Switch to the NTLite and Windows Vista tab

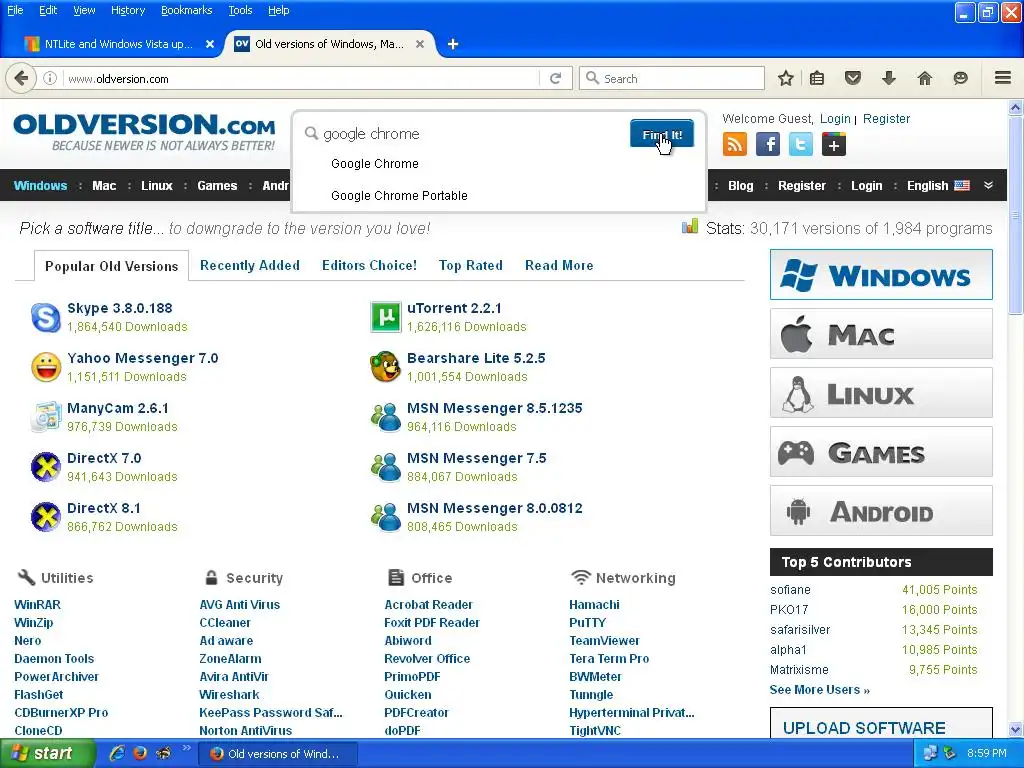tap(118, 44)
